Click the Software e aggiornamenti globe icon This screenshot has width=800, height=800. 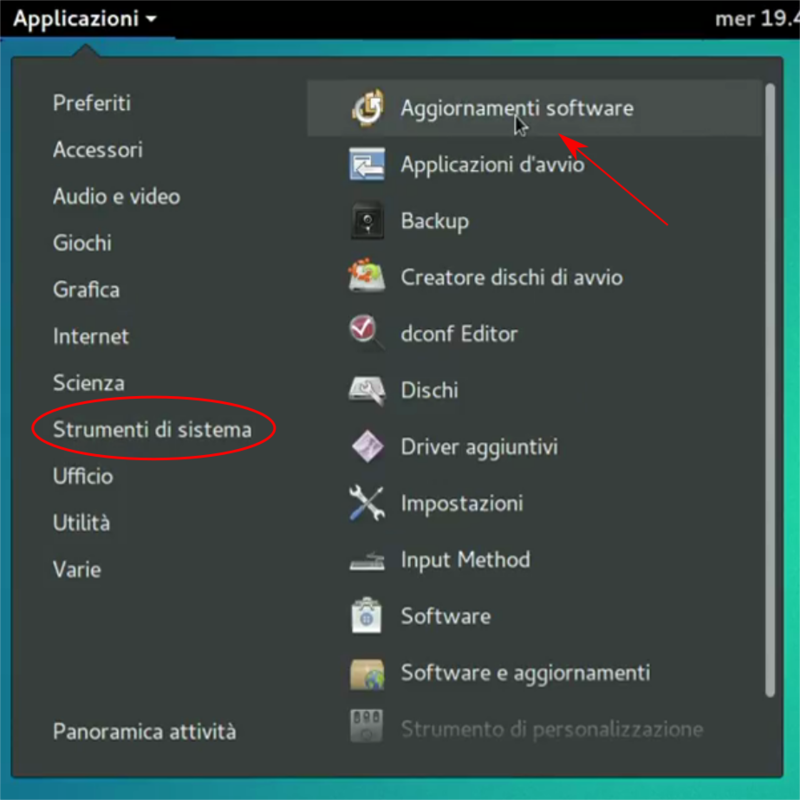(368, 673)
